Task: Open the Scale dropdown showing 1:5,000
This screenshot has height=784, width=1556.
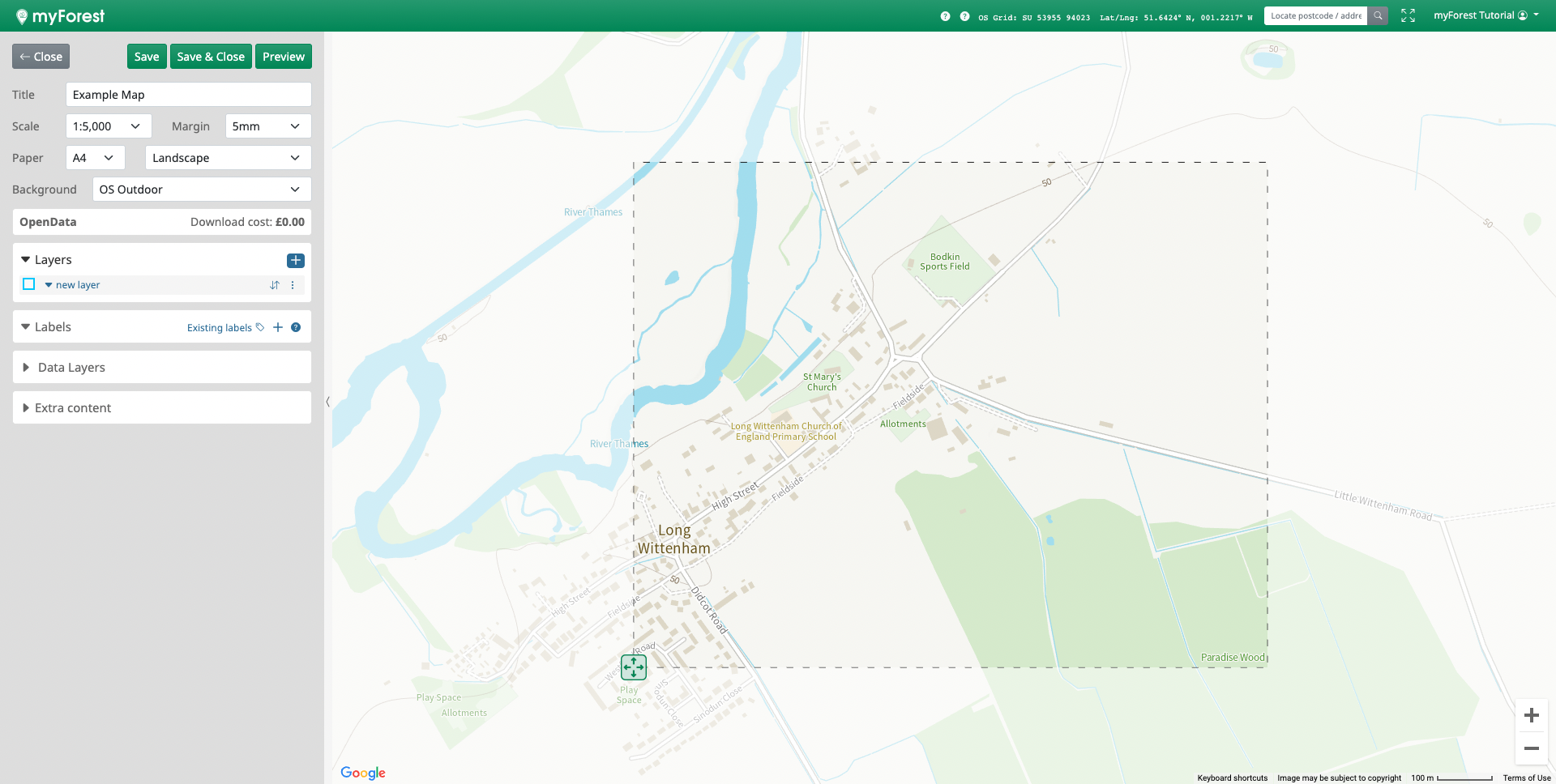Action: coord(108,126)
